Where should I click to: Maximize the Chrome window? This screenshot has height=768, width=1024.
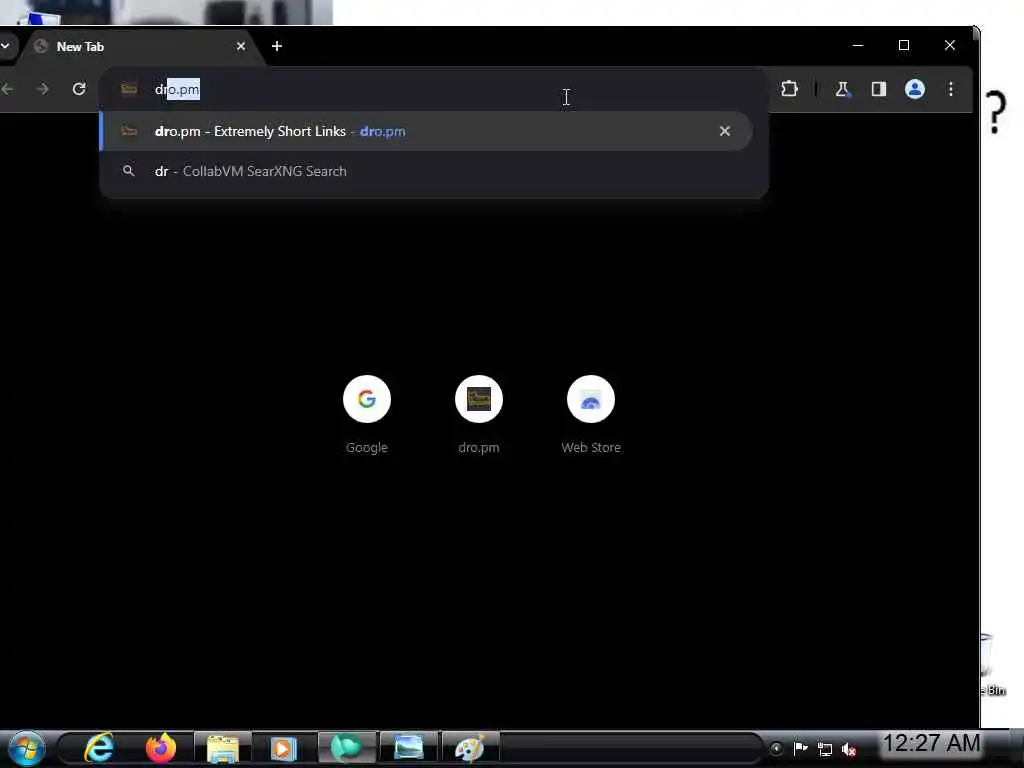point(904,45)
